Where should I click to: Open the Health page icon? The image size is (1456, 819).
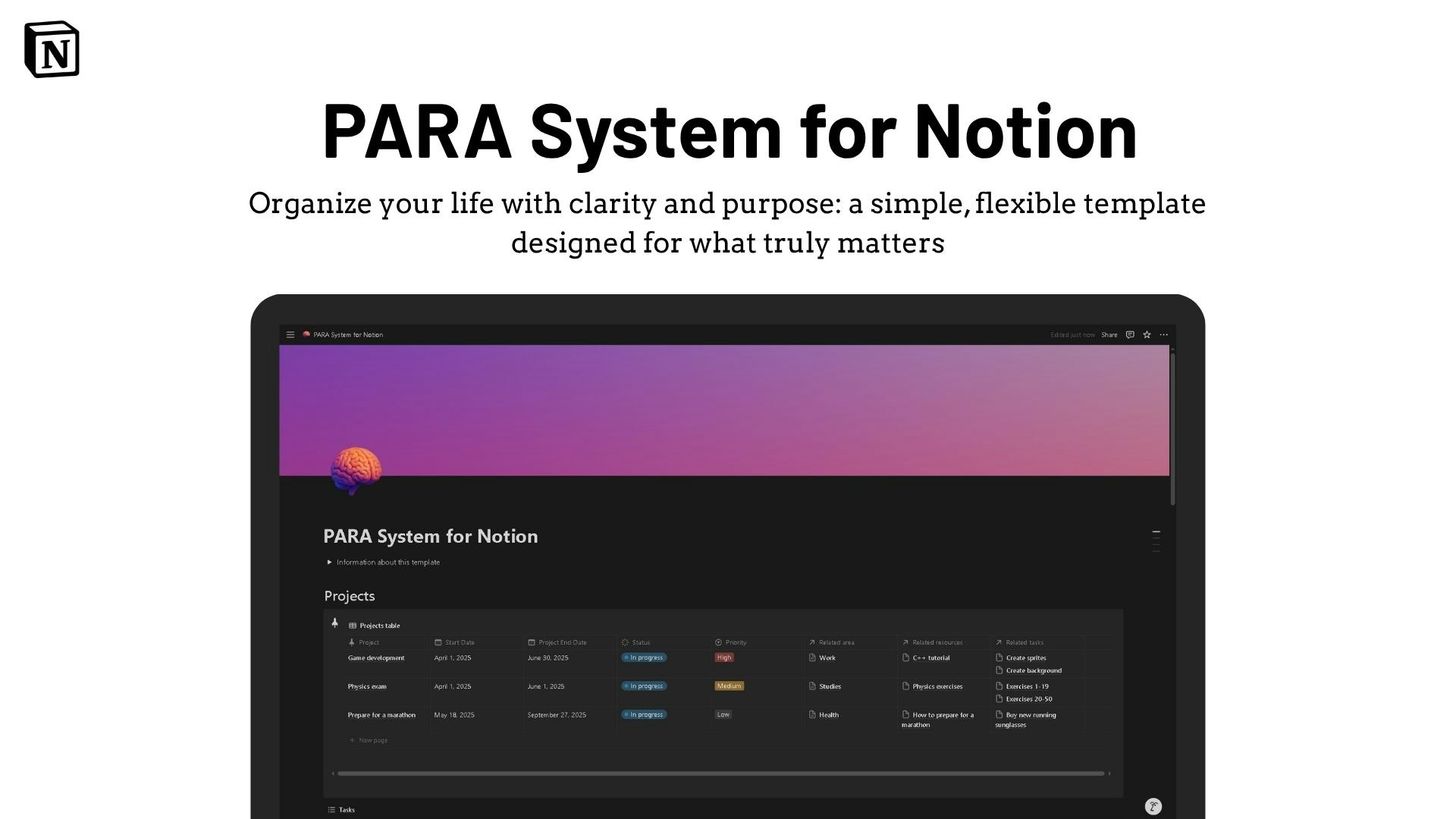pos(812,714)
